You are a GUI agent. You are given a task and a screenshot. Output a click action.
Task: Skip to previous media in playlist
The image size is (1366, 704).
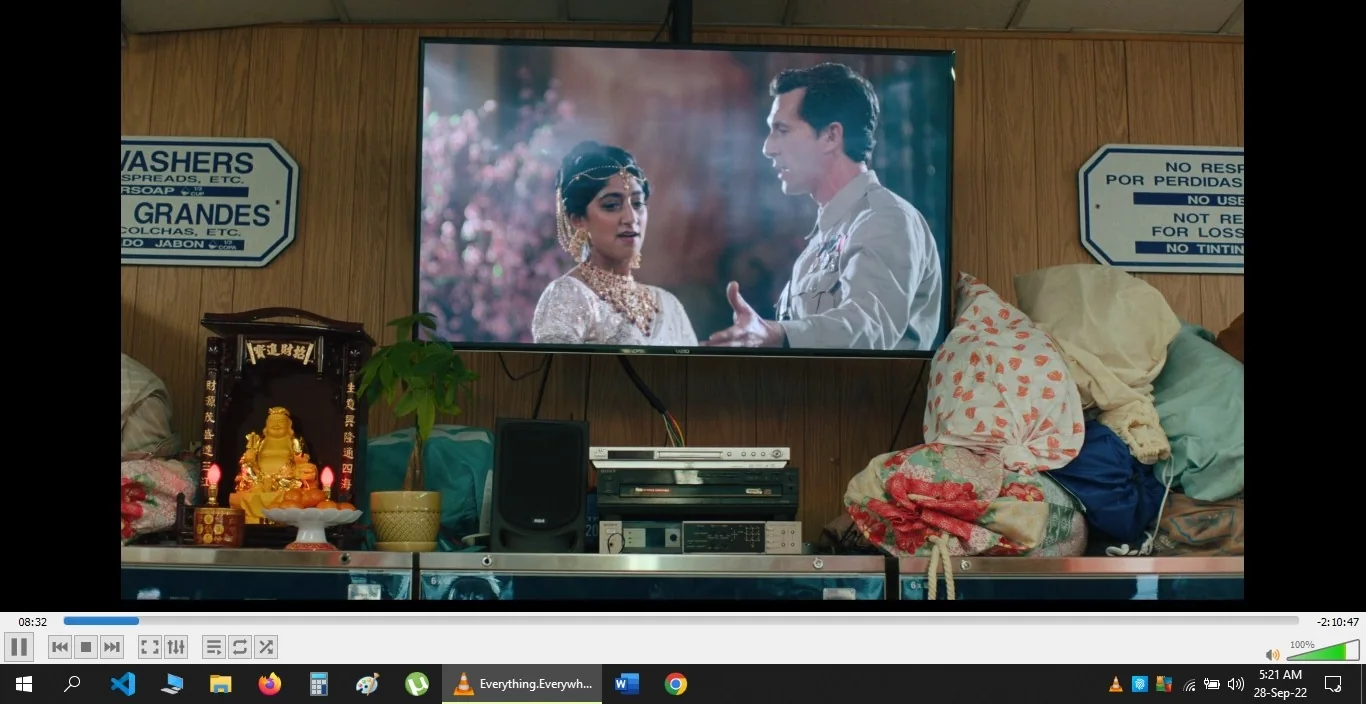coord(60,647)
